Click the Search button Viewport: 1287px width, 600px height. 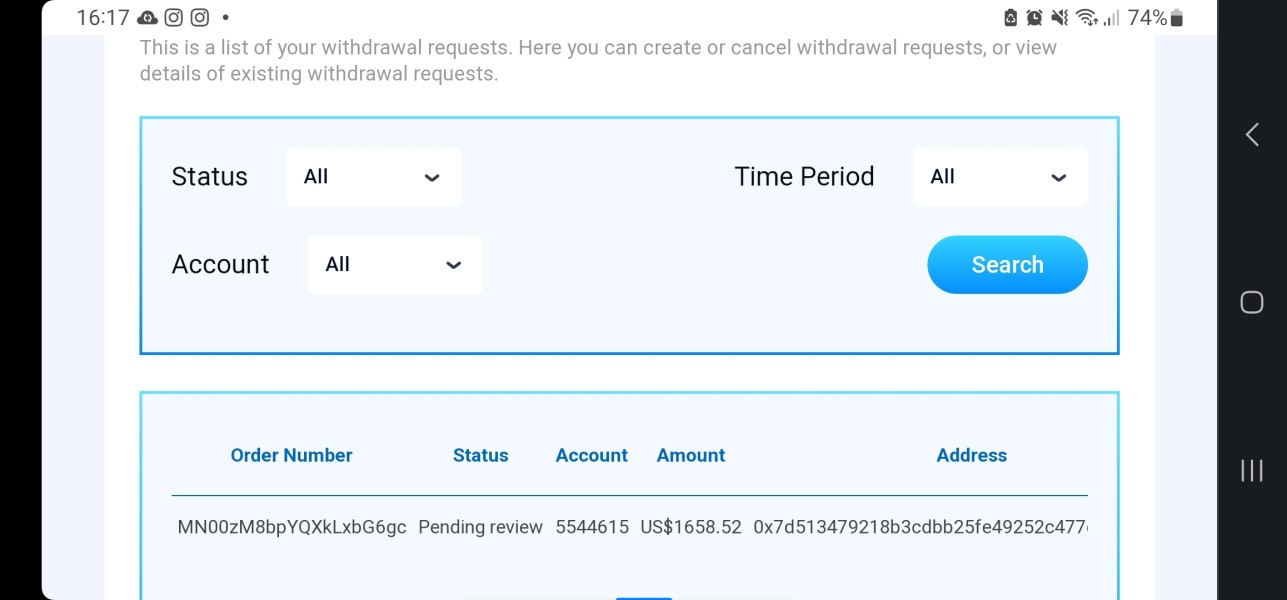coord(1007,265)
